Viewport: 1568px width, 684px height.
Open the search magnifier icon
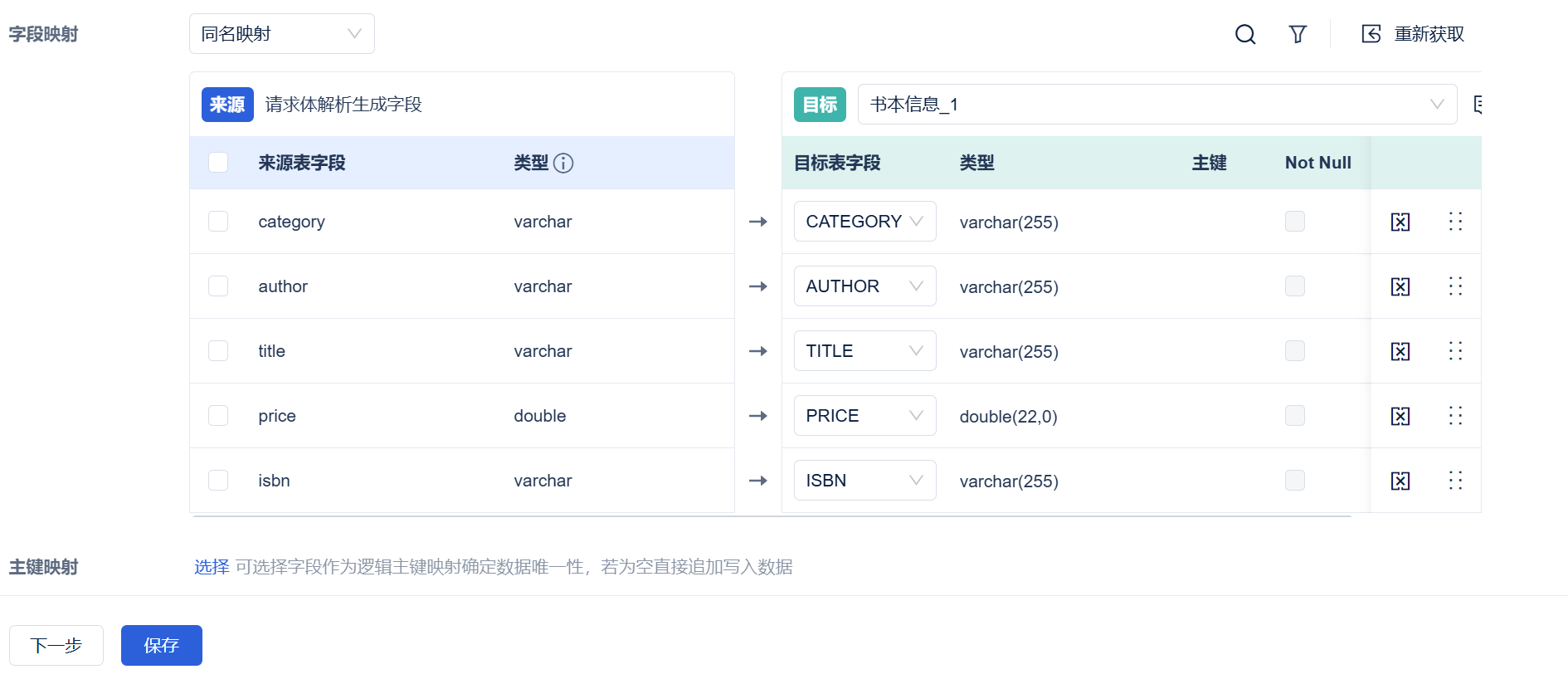[1245, 34]
